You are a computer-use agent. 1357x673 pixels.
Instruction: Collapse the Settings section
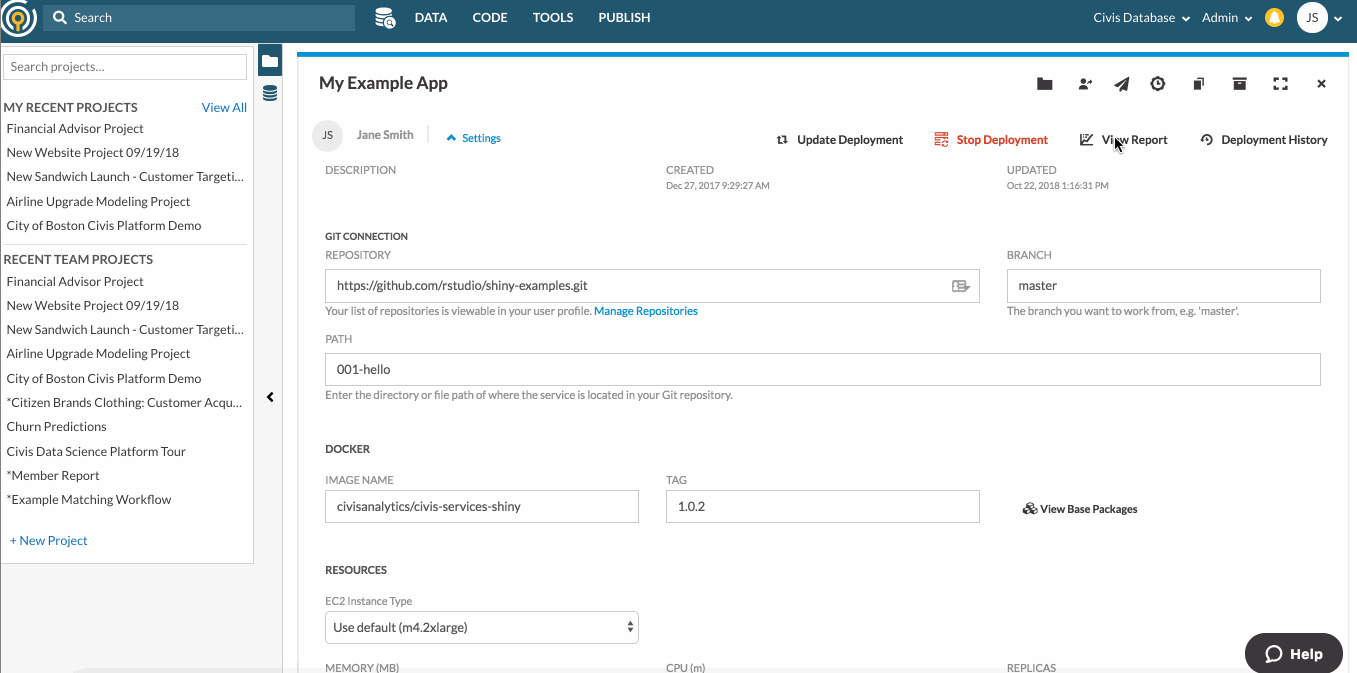coord(472,137)
